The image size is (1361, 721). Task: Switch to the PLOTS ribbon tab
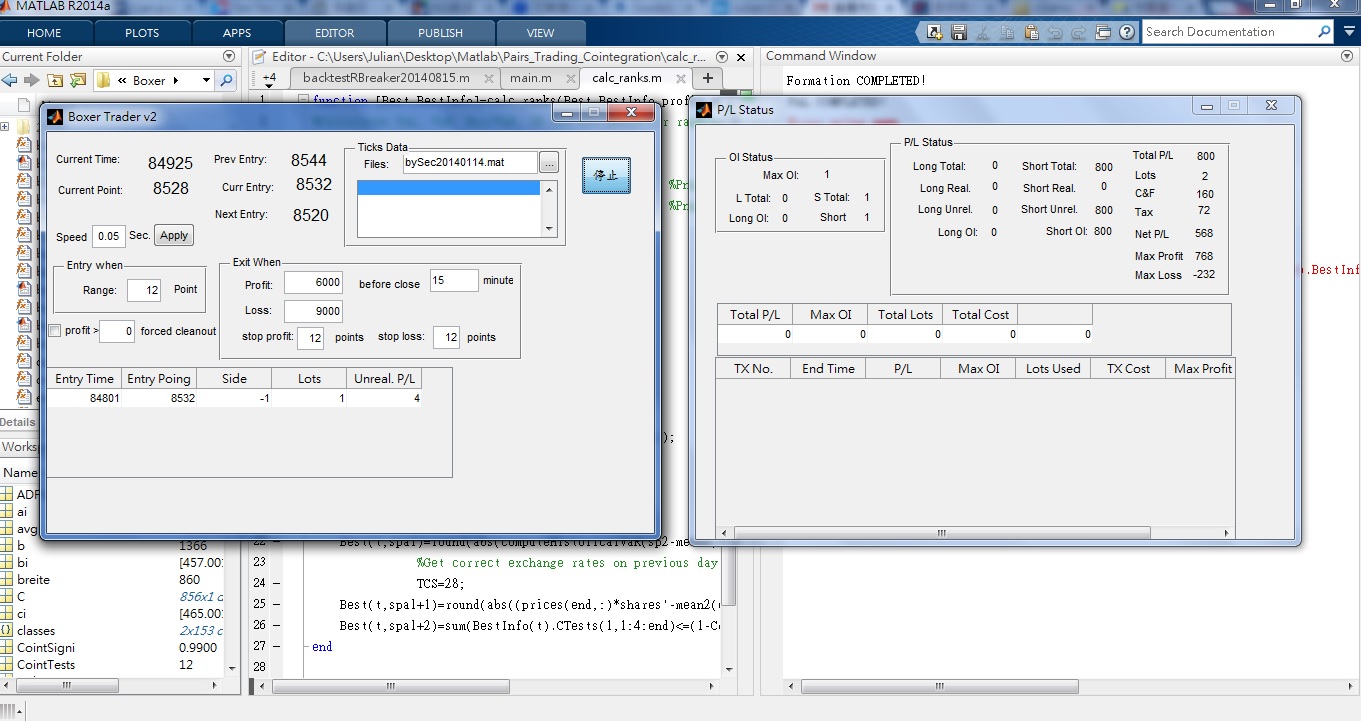click(x=142, y=33)
